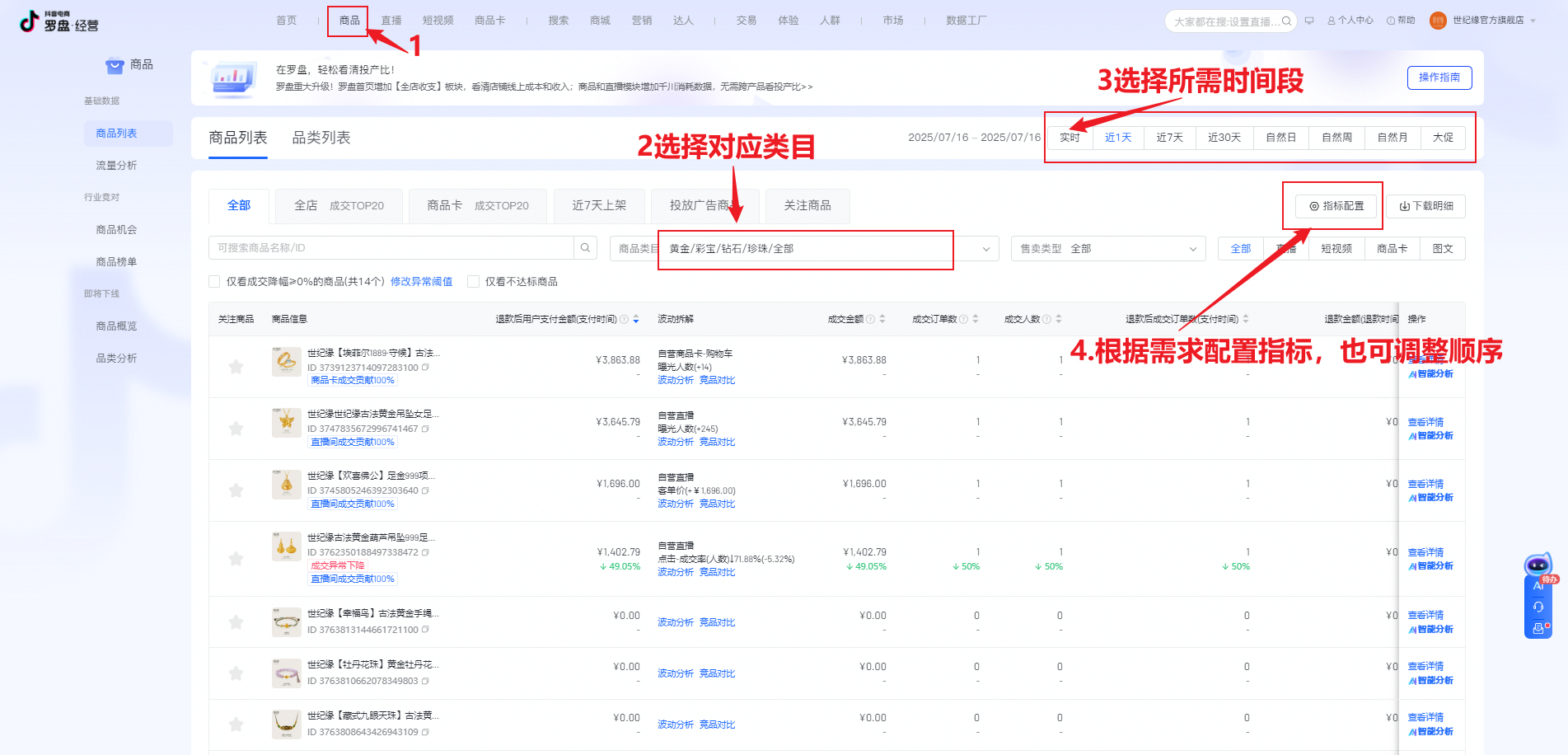Open 指标配置 metric settings
This screenshot has height=755, width=1568.
click(x=1336, y=206)
